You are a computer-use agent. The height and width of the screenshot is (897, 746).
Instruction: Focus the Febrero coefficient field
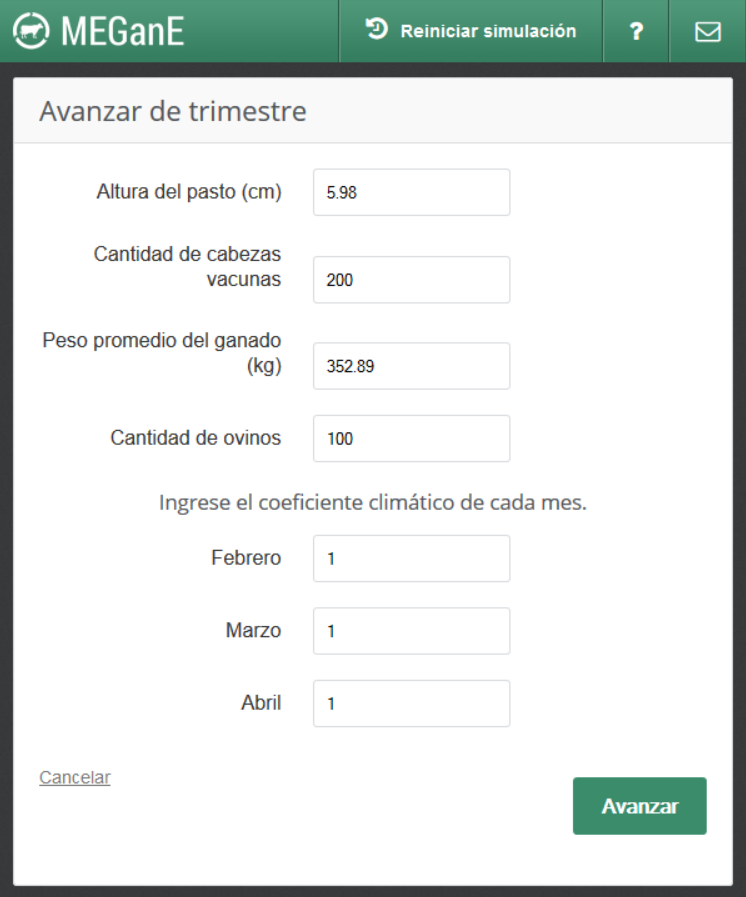[411, 558]
